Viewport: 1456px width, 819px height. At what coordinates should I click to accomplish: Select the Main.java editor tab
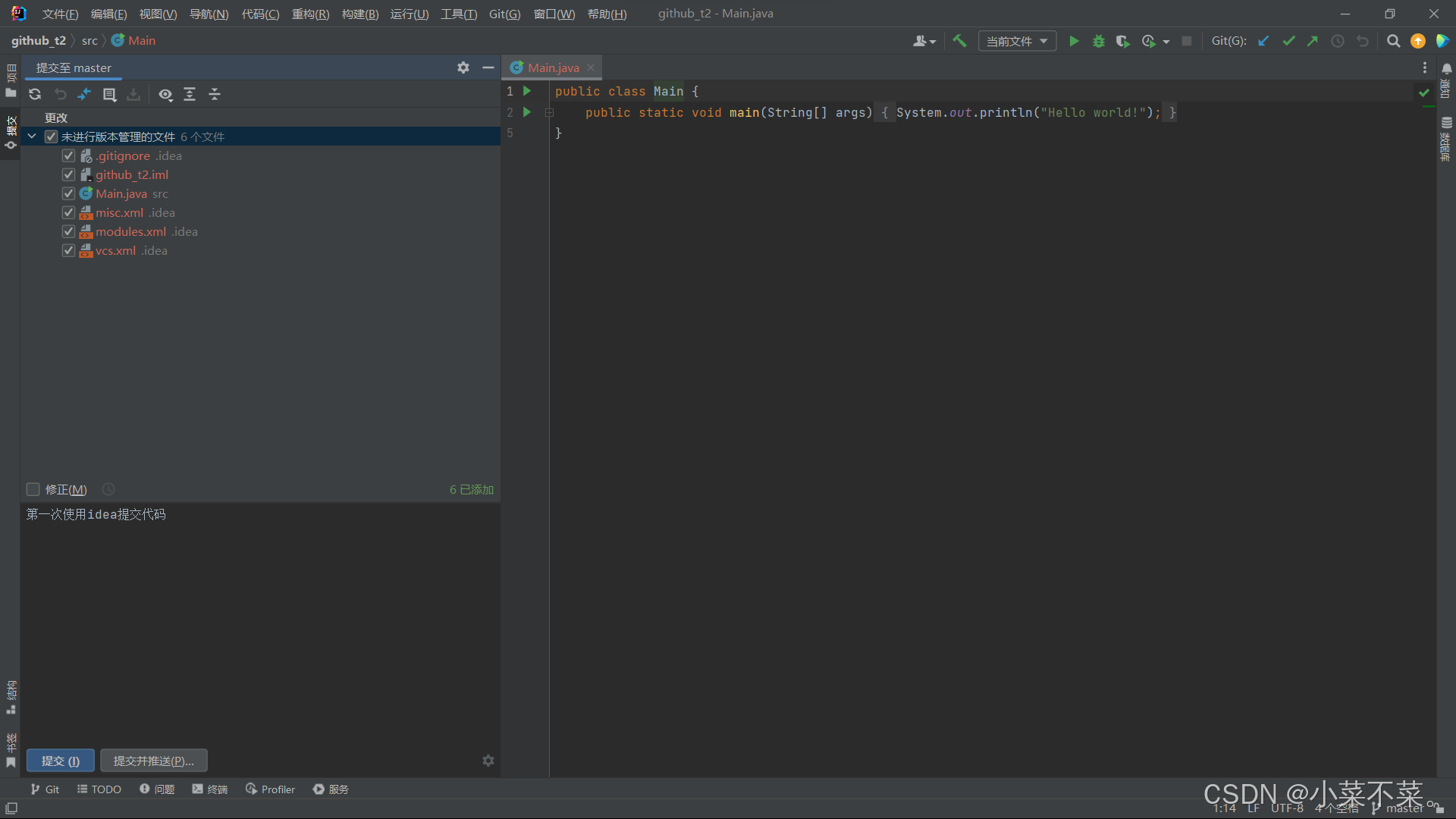[x=553, y=67]
